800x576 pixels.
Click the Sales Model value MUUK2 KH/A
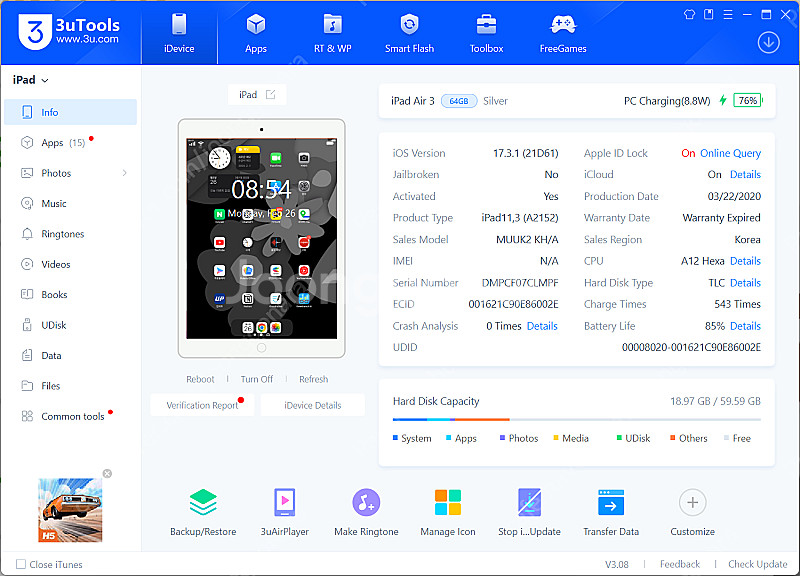[527, 240]
